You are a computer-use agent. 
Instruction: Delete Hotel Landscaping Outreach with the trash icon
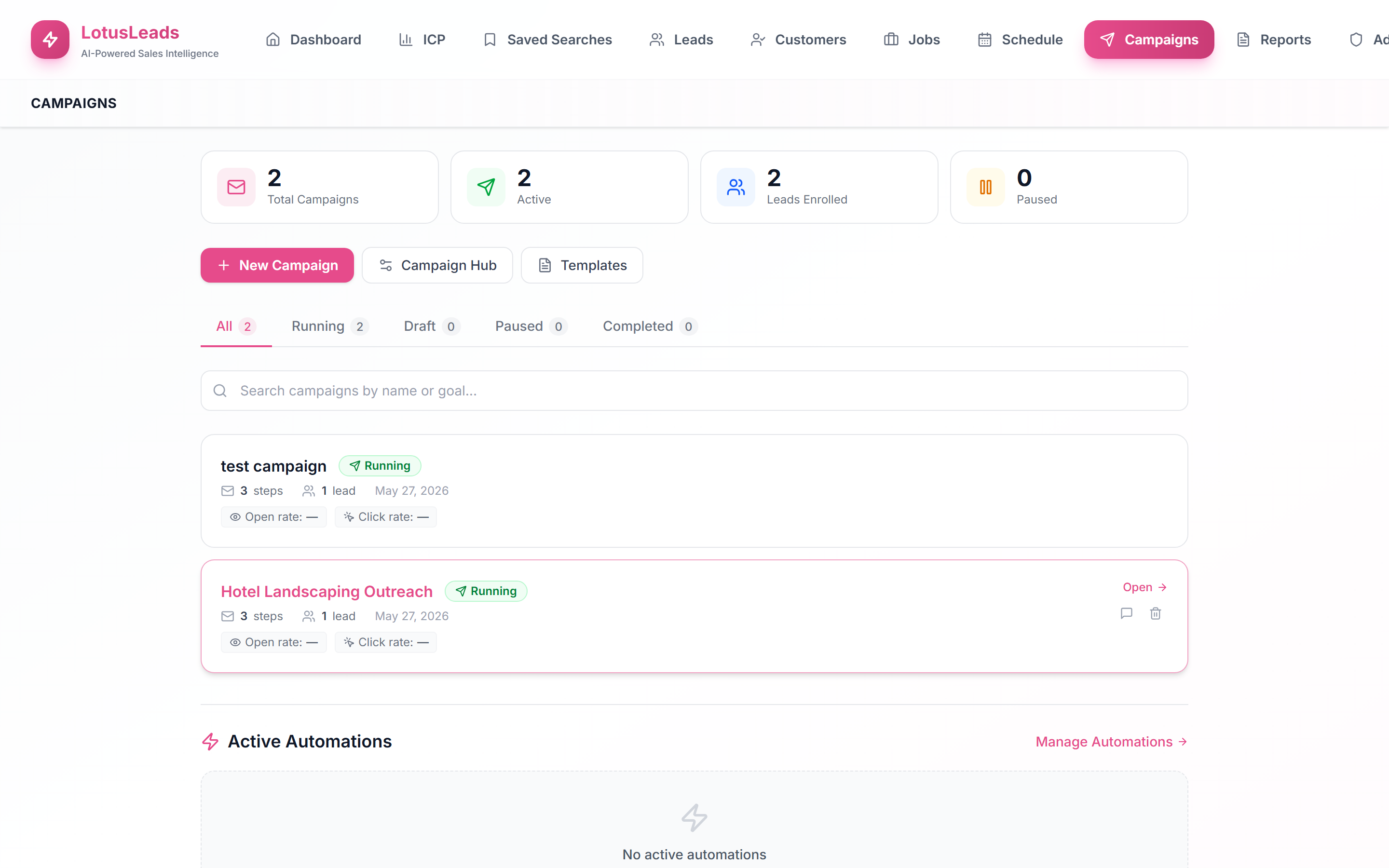coord(1156,613)
